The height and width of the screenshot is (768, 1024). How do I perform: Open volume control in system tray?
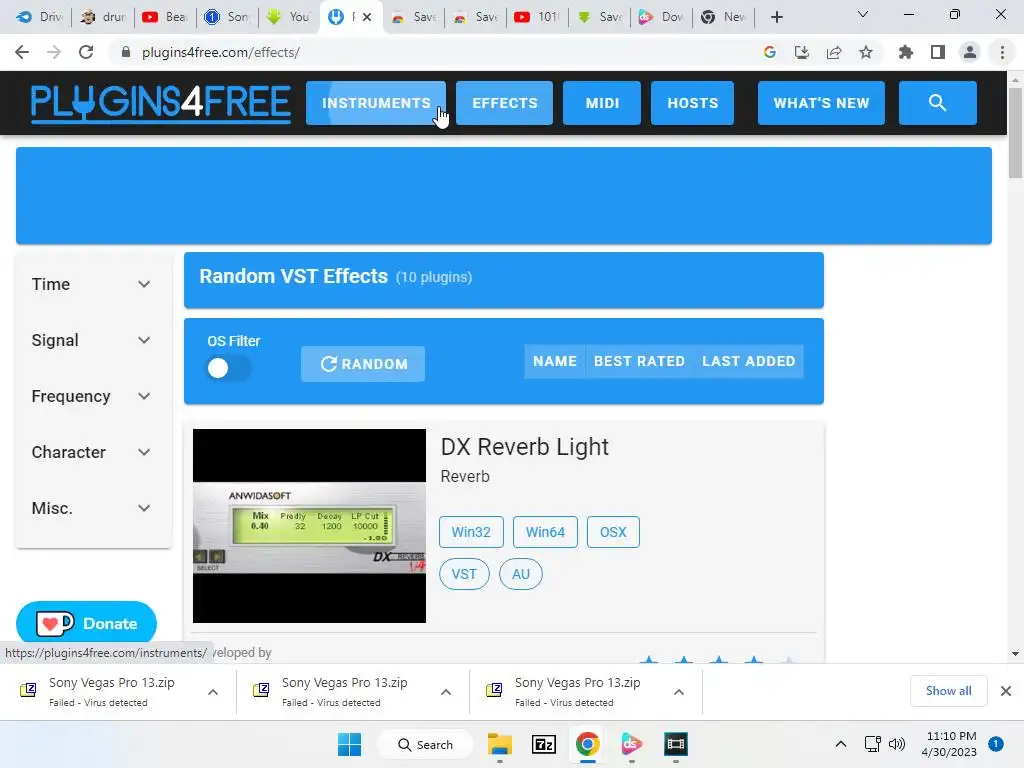897,744
